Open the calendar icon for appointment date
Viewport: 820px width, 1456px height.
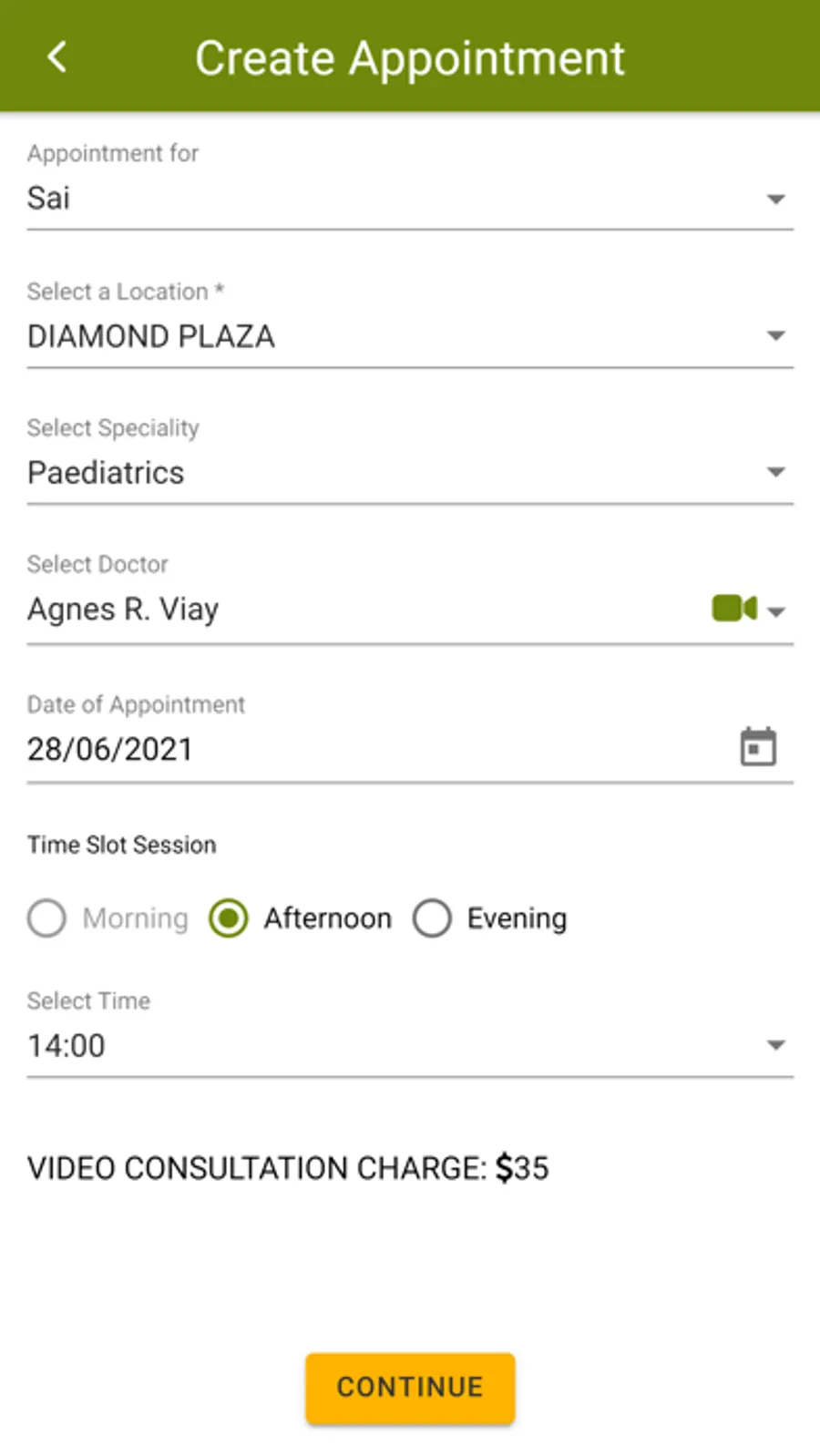click(758, 747)
